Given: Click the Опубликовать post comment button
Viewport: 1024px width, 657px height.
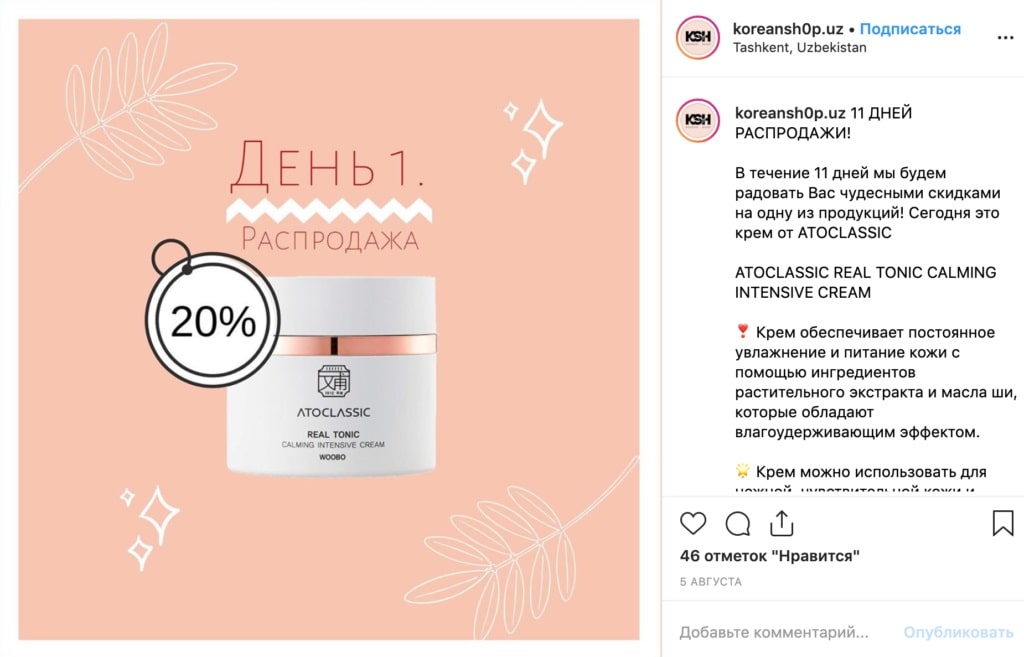Looking at the screenshot, I should pos(958,632).
